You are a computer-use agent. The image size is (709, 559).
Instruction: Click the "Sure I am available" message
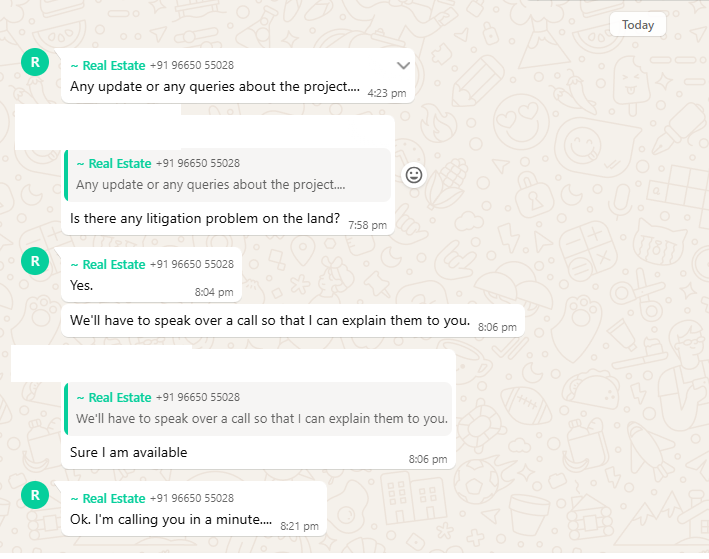coord(129,452)
